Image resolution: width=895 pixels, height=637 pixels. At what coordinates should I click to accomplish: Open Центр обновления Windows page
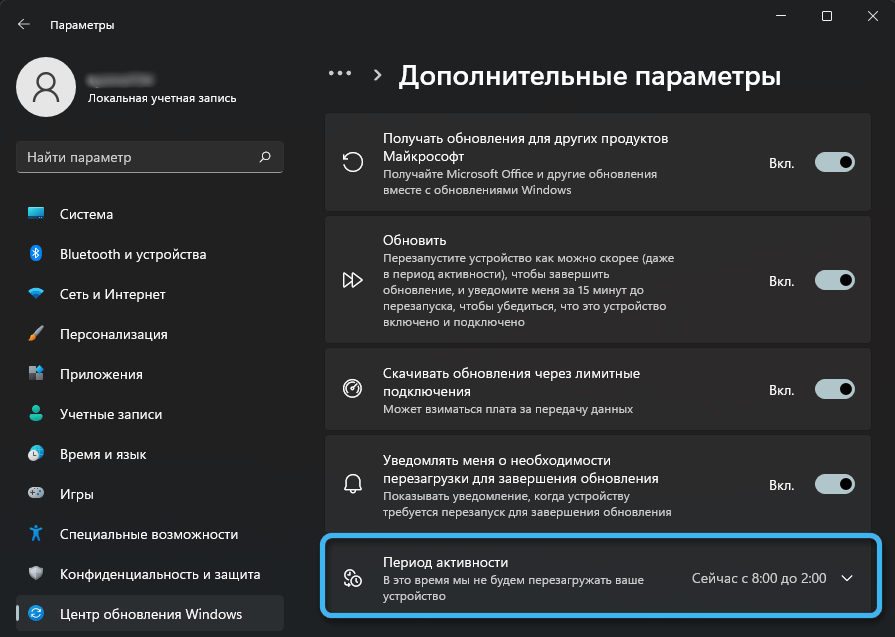coord(150,613)
